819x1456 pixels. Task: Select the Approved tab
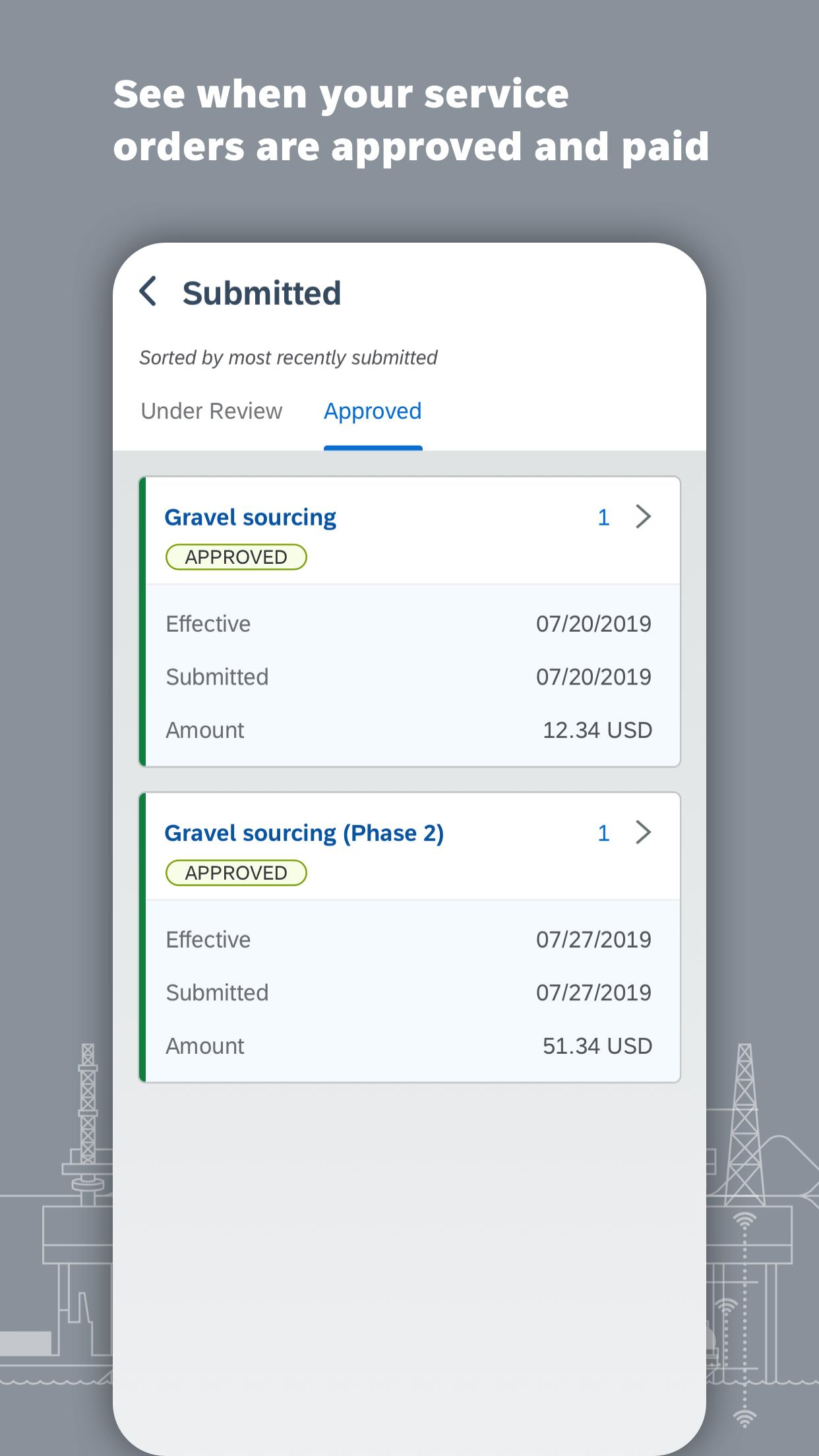tap(373, 411)
